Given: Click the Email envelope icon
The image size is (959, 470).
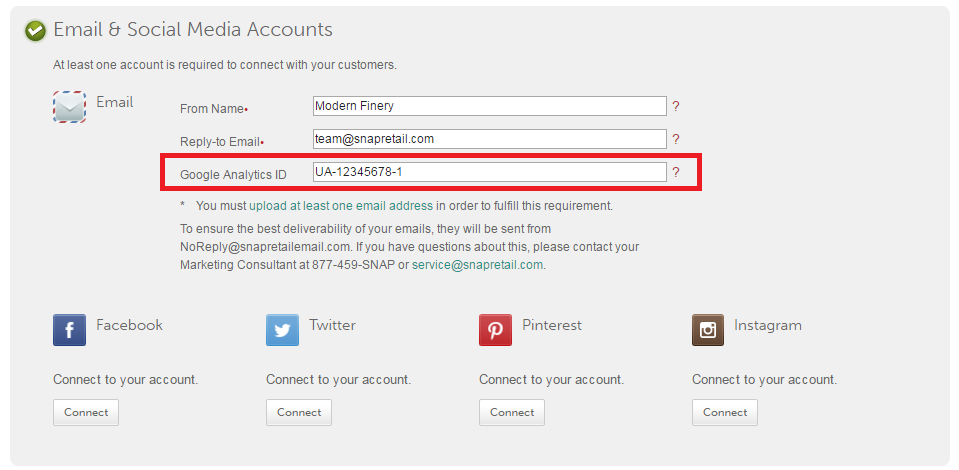Looking at the screenshot, I should (70, 106).
